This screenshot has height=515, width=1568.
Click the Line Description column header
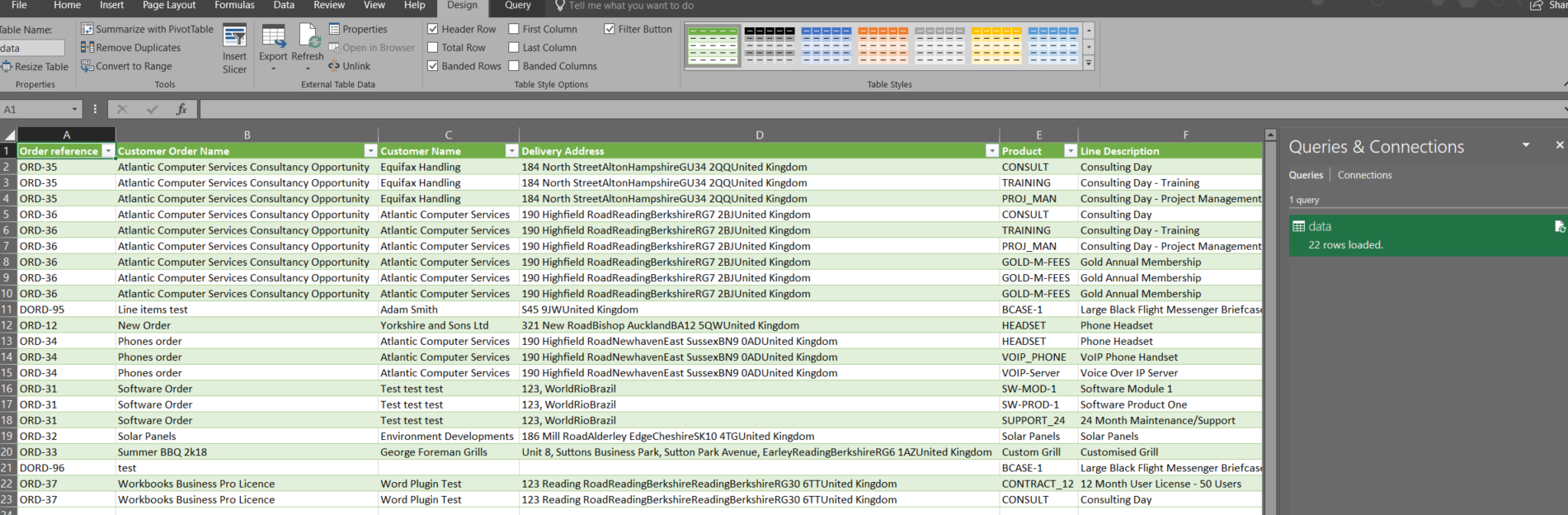coord(1170,151)
